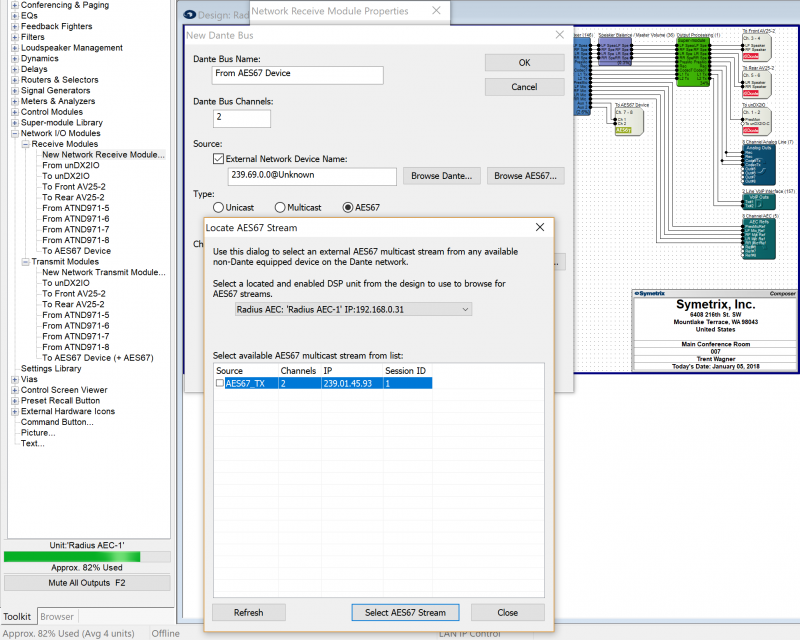This screenshot has height=640, width=800.
Task: Open the Radius AEC unit dropdown
Action: [463, 311]
